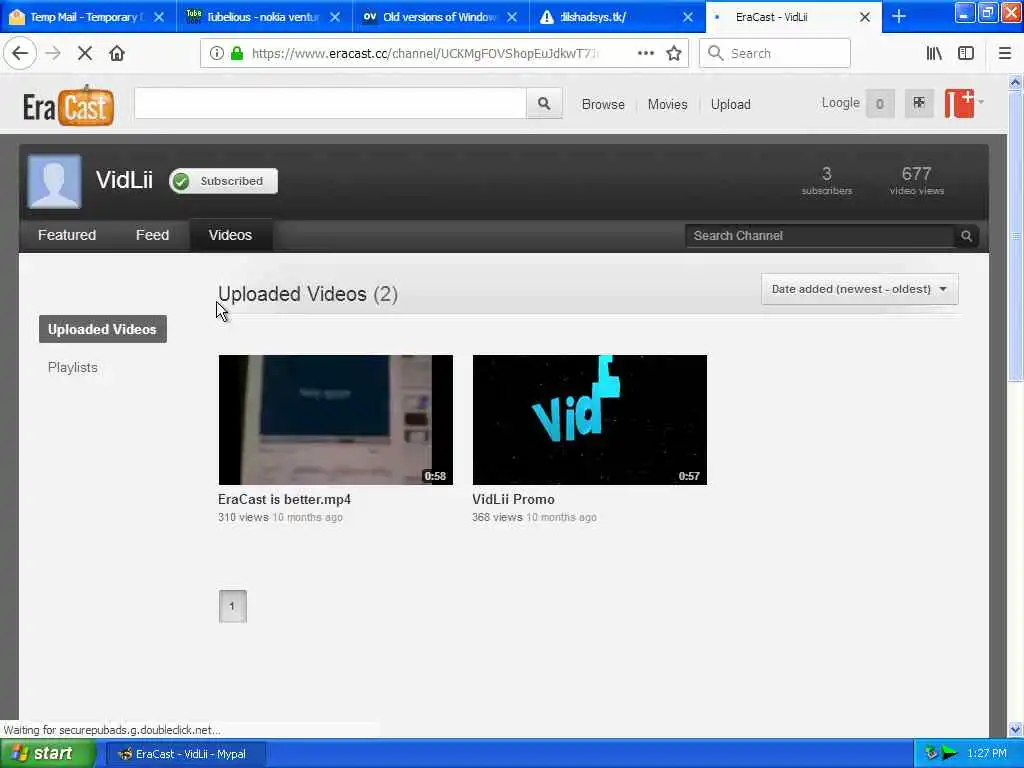
Task: Open EraCast is better.mp4 title link
Action: (284, 500)
